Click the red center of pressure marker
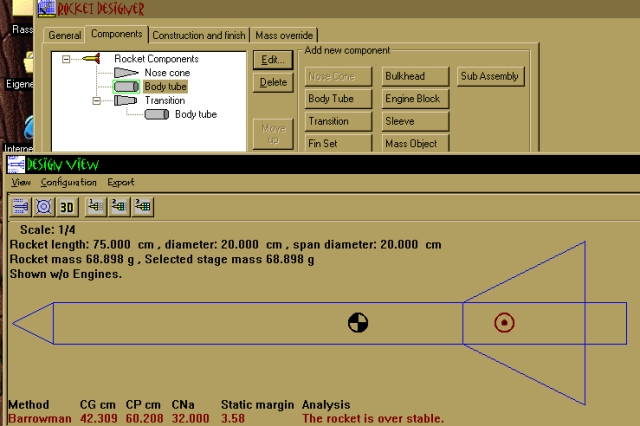The image size is (640, 426). click(504, 323)
